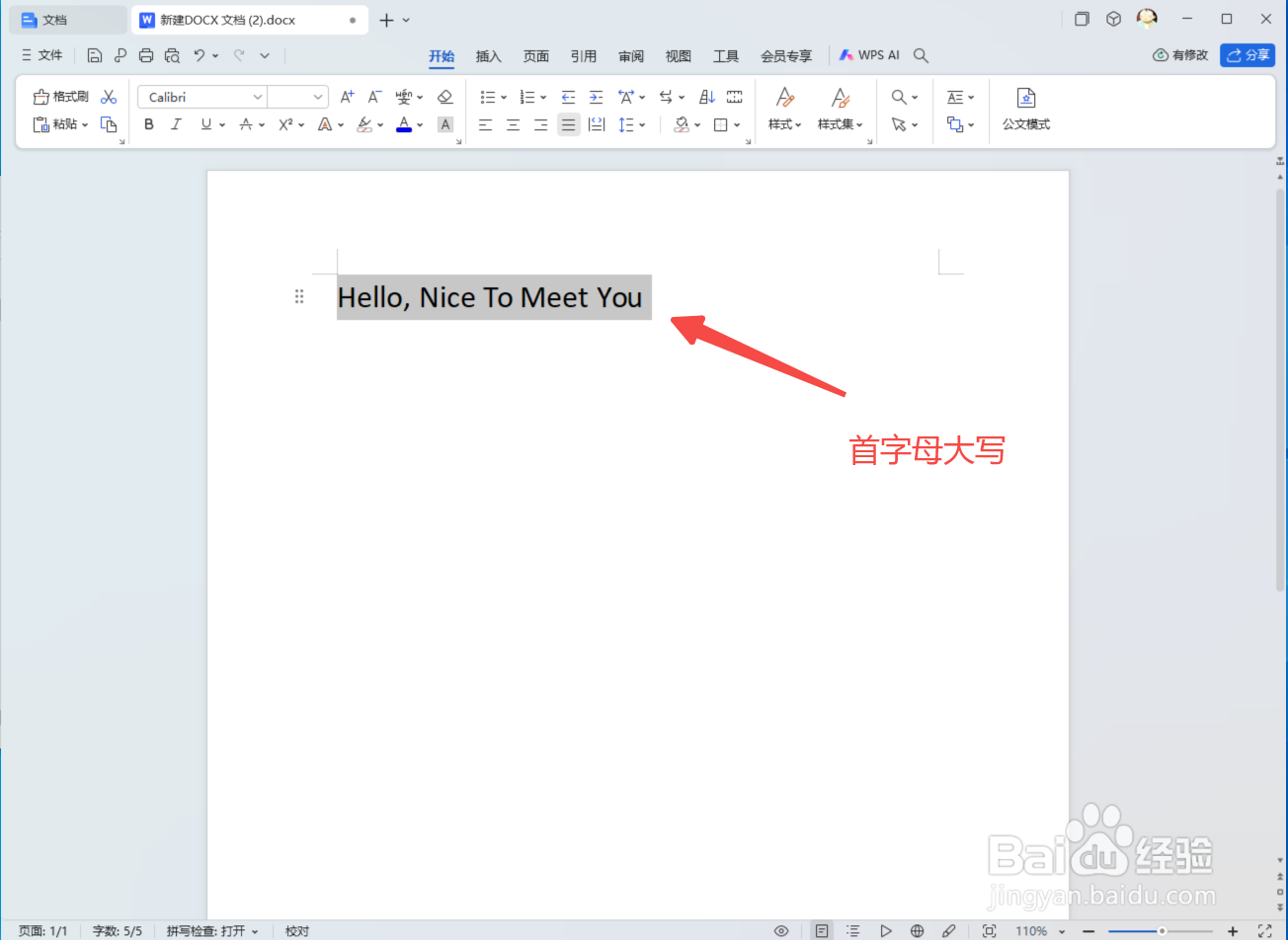Toggle character shading A button

point(445,124)
